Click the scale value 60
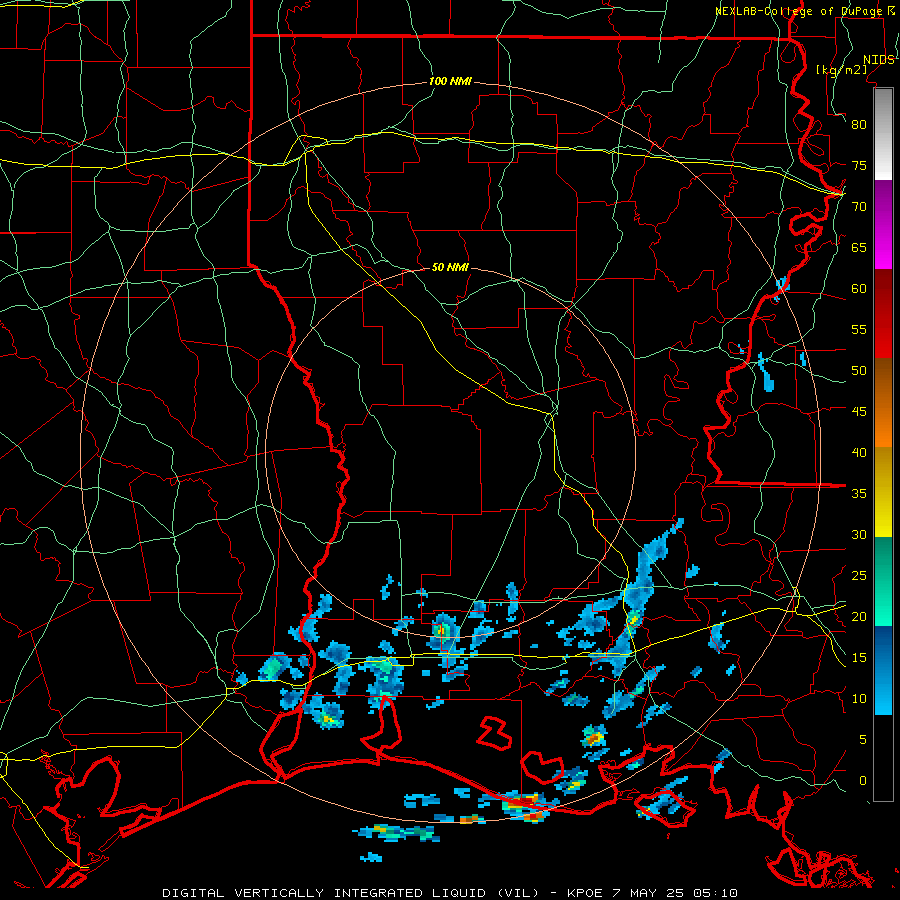This screenshot has width=900, height=900. coord(859,289)
